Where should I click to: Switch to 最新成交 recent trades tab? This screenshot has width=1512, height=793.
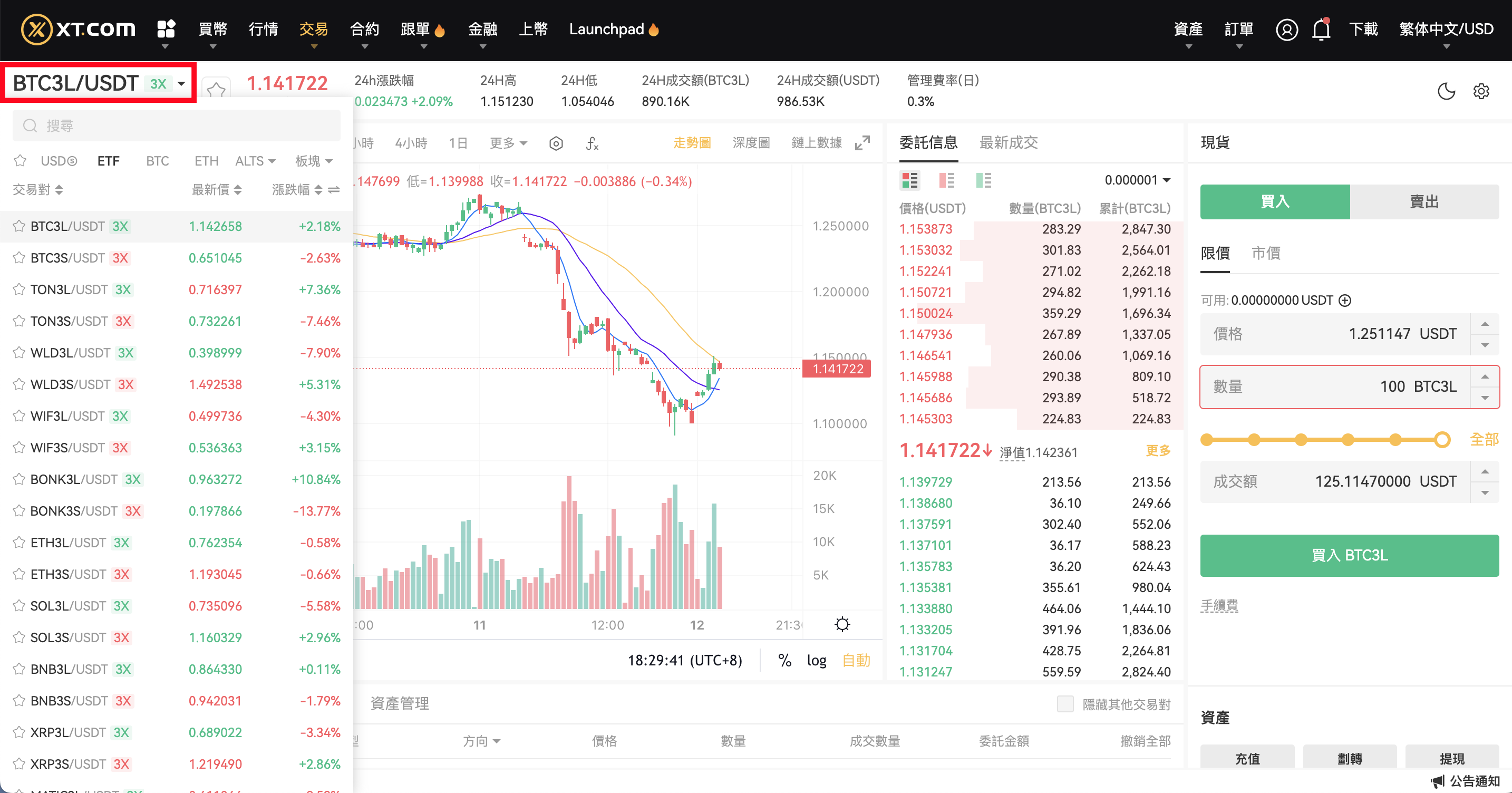(1009, 143)
